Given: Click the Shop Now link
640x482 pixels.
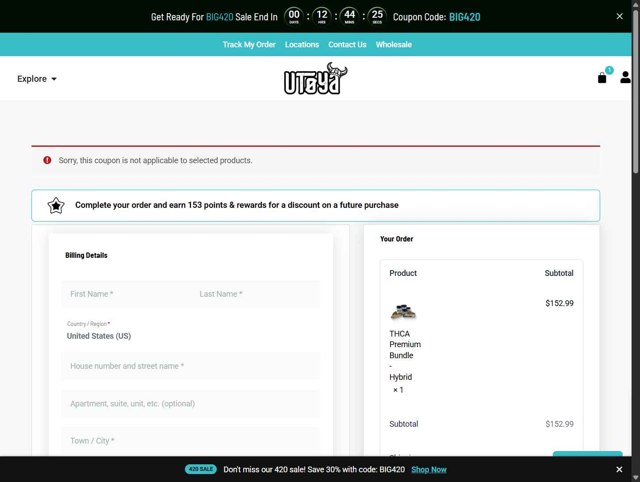Looking at the screenshot, I should pyautogui.click(x=429, y=469).
